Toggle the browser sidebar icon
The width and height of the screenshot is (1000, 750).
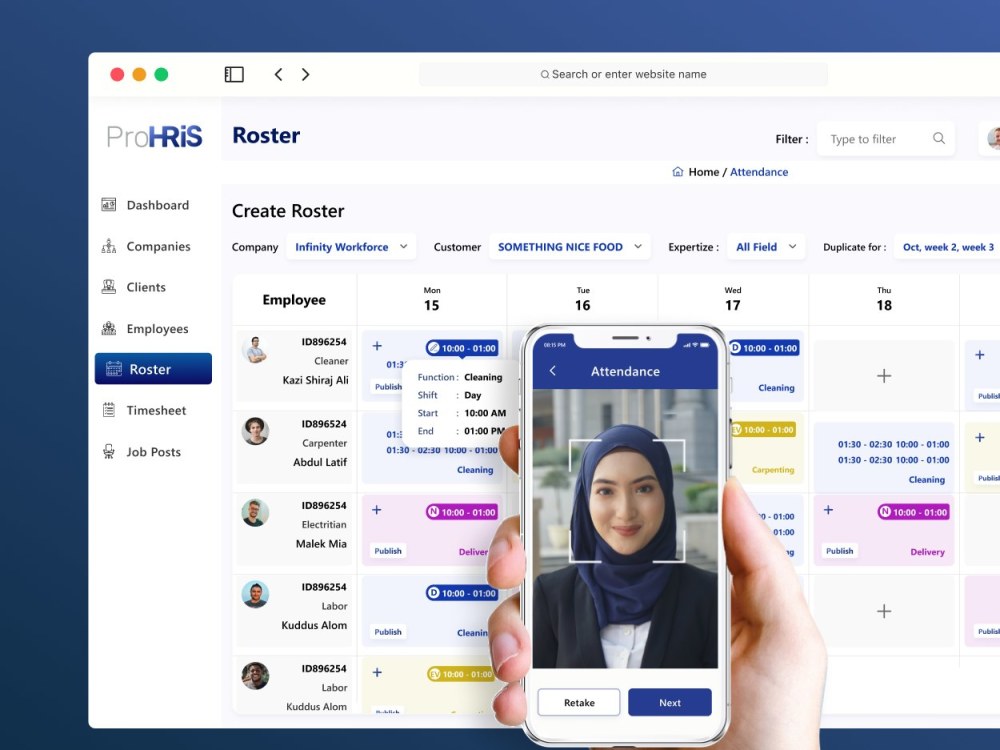(x=234, y=75)
